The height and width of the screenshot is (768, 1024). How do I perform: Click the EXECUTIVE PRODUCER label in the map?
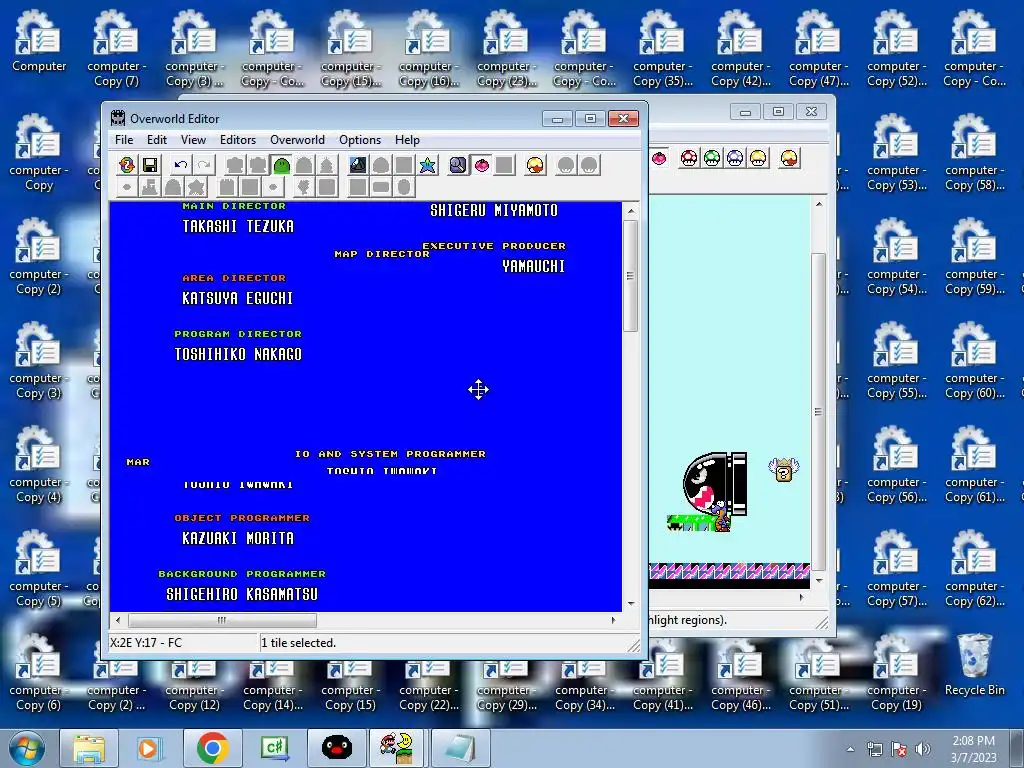click(494, 246)
